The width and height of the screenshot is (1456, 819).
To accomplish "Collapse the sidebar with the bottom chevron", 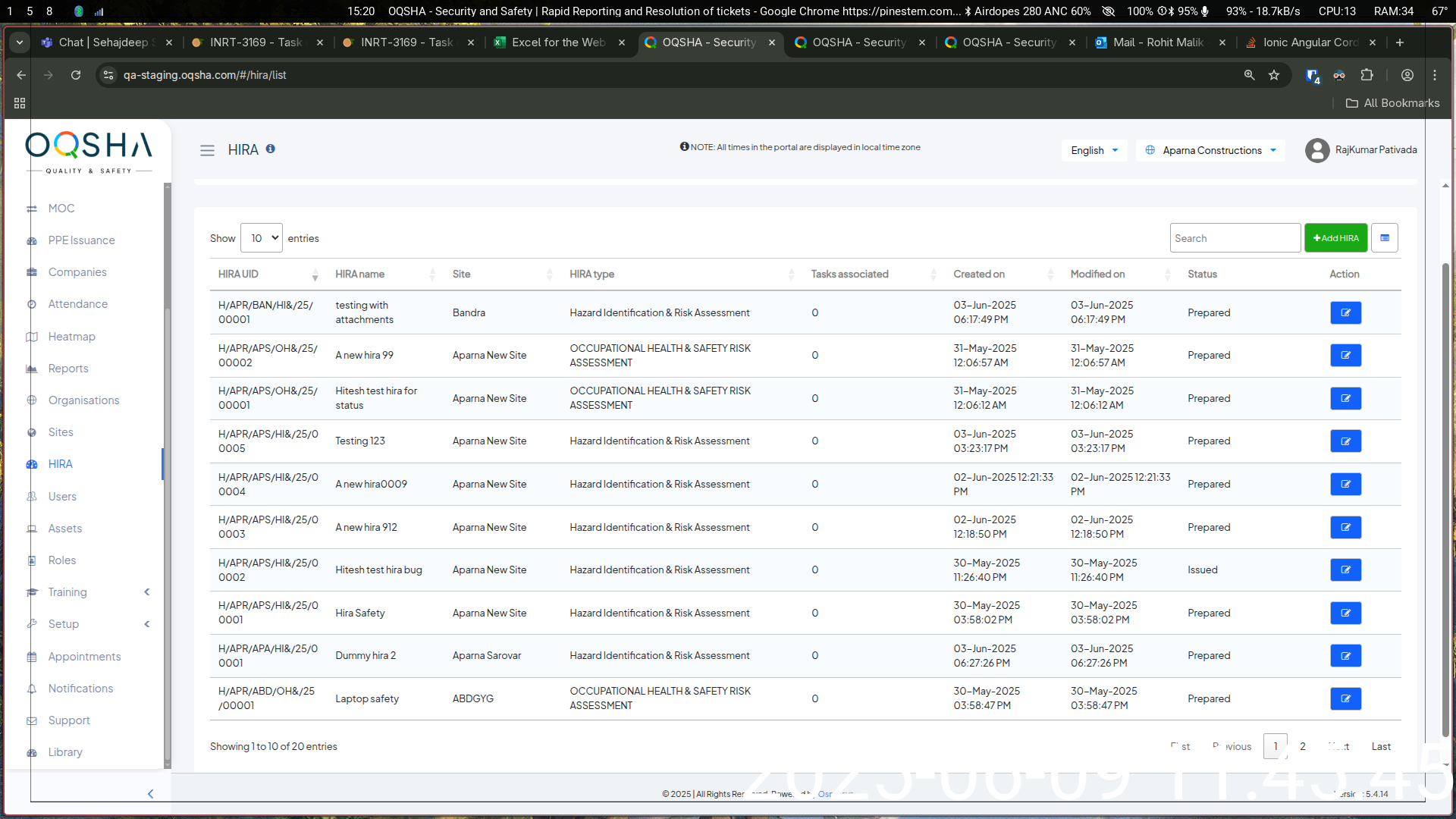I will [x=150, y=793].
